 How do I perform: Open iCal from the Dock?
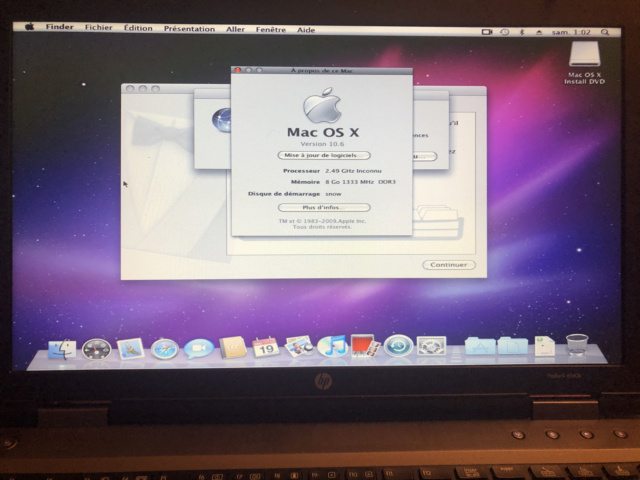[x=266, y=347]
